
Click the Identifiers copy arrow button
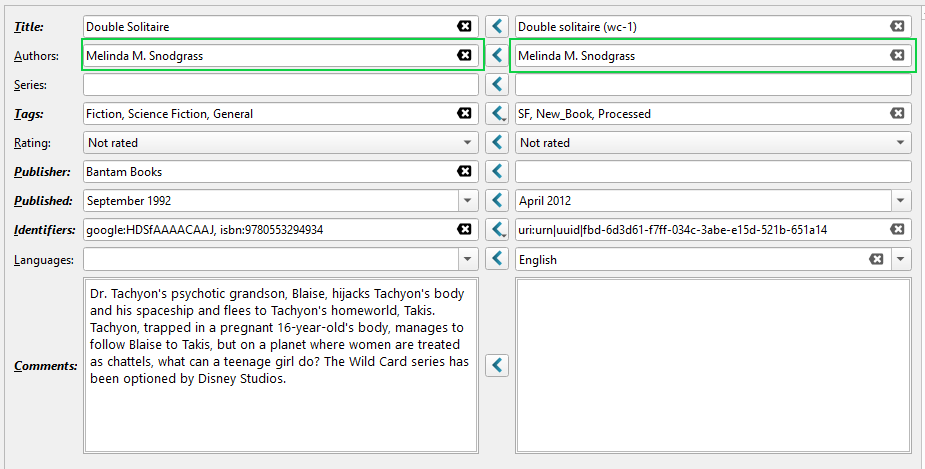pos(497,229)
